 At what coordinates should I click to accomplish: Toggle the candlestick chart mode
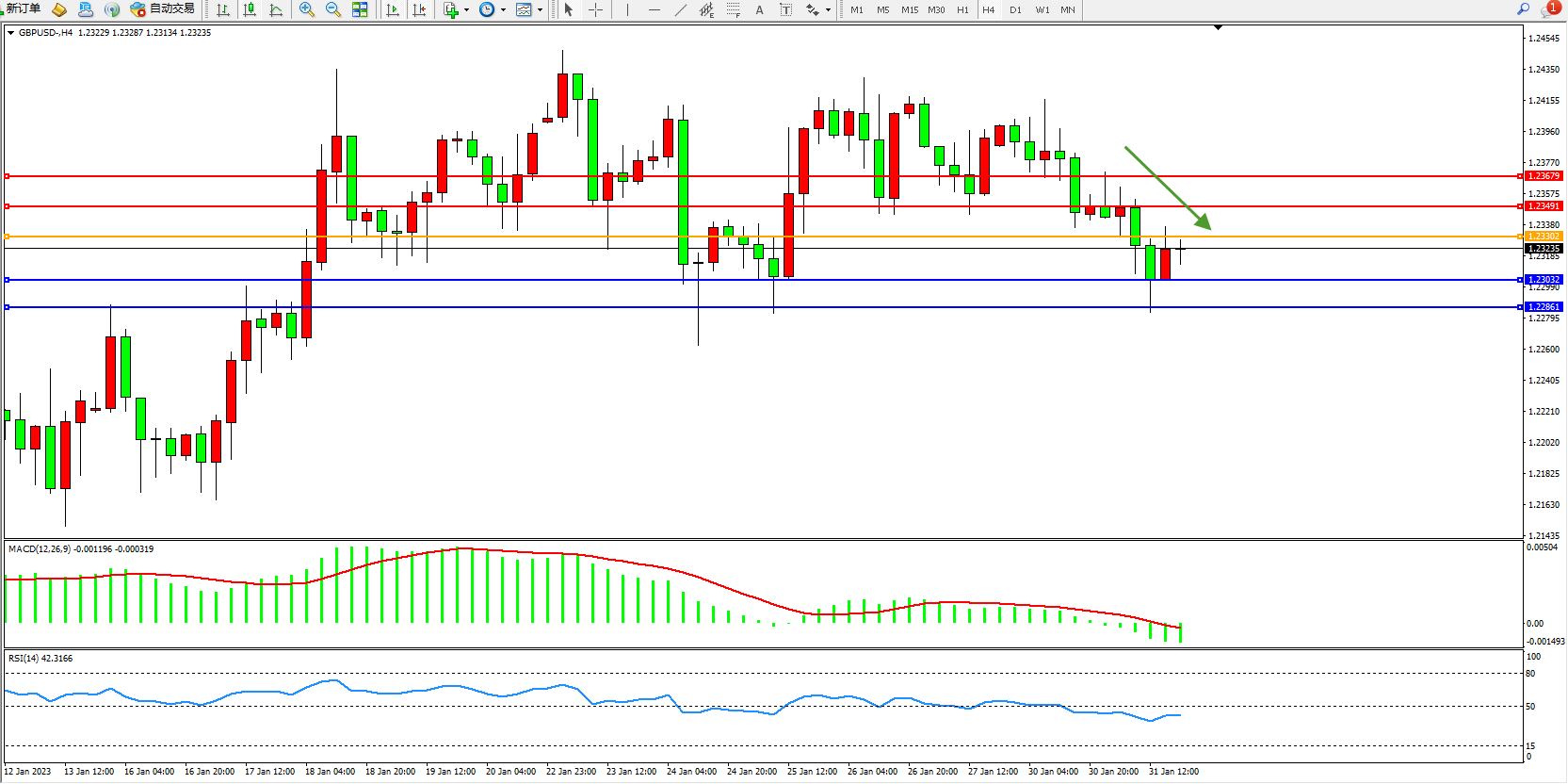pos(250,9)
